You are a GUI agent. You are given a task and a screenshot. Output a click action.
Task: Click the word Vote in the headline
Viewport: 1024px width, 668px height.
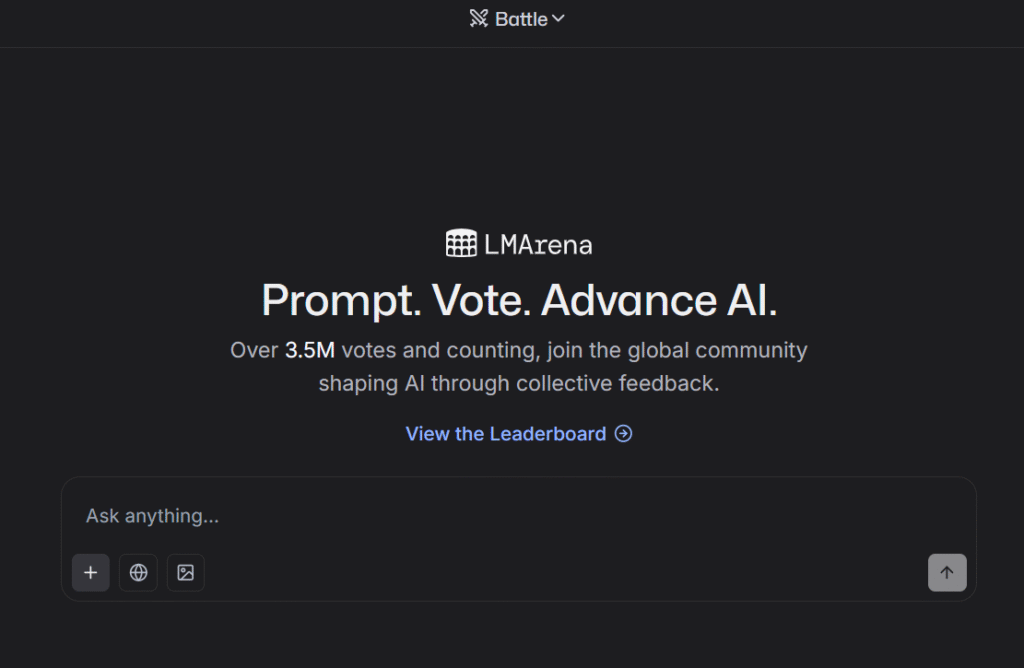(481, 300)
